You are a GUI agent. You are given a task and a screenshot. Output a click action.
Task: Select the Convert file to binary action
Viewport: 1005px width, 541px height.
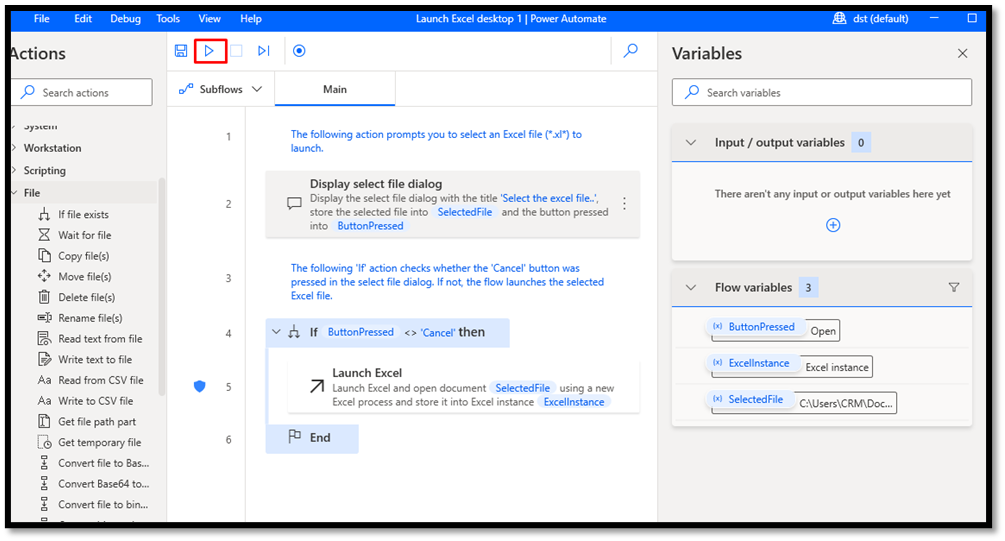pos(103,504)
